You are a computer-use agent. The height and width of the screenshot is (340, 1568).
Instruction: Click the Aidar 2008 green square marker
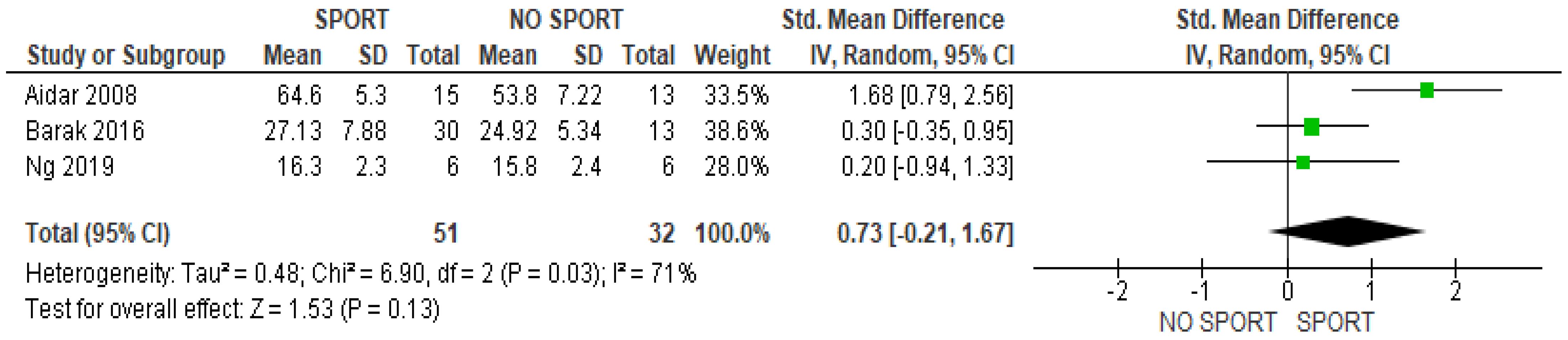(x=1426, y=91)
